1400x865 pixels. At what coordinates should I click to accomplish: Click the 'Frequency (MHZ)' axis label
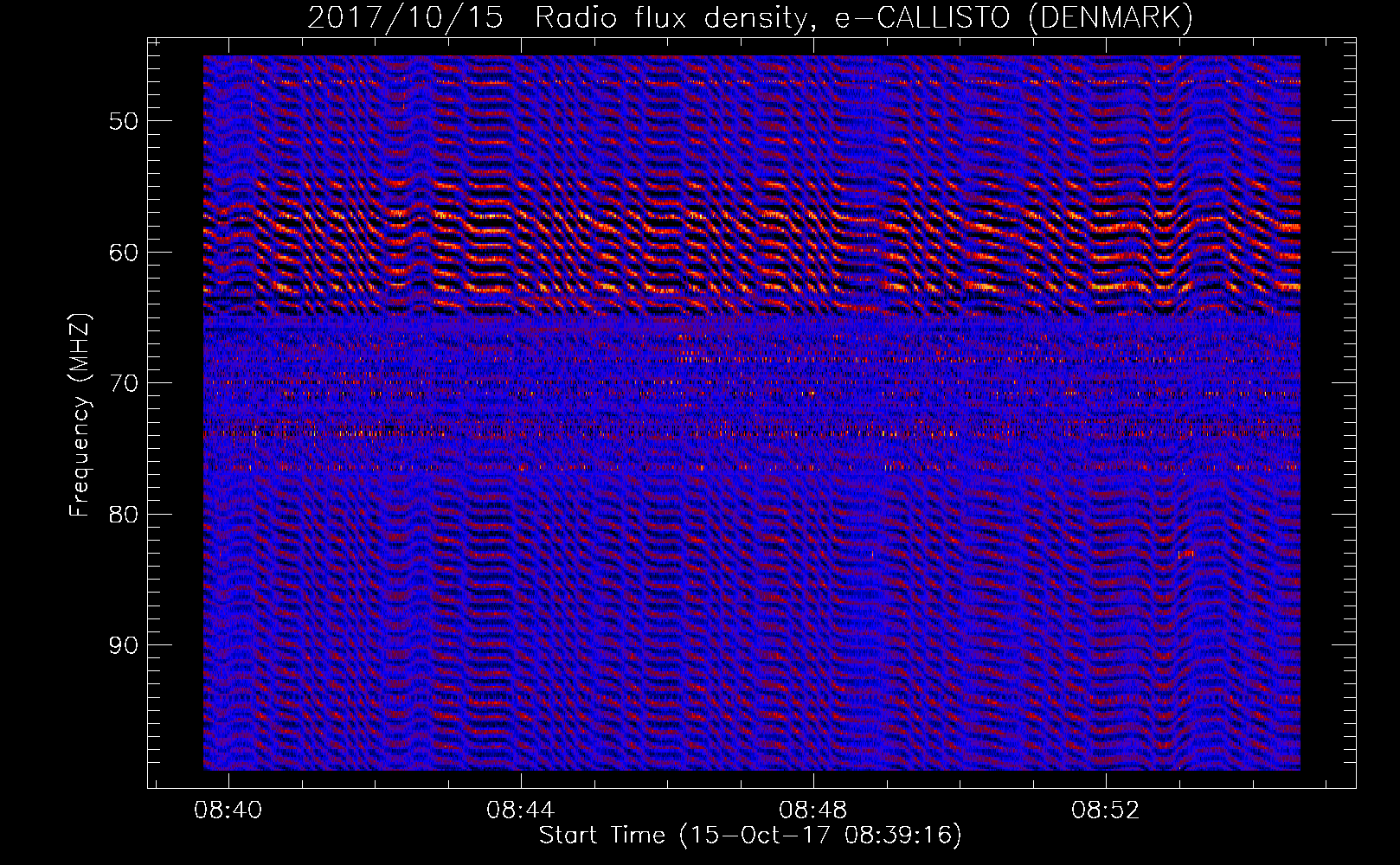[80, 415]
